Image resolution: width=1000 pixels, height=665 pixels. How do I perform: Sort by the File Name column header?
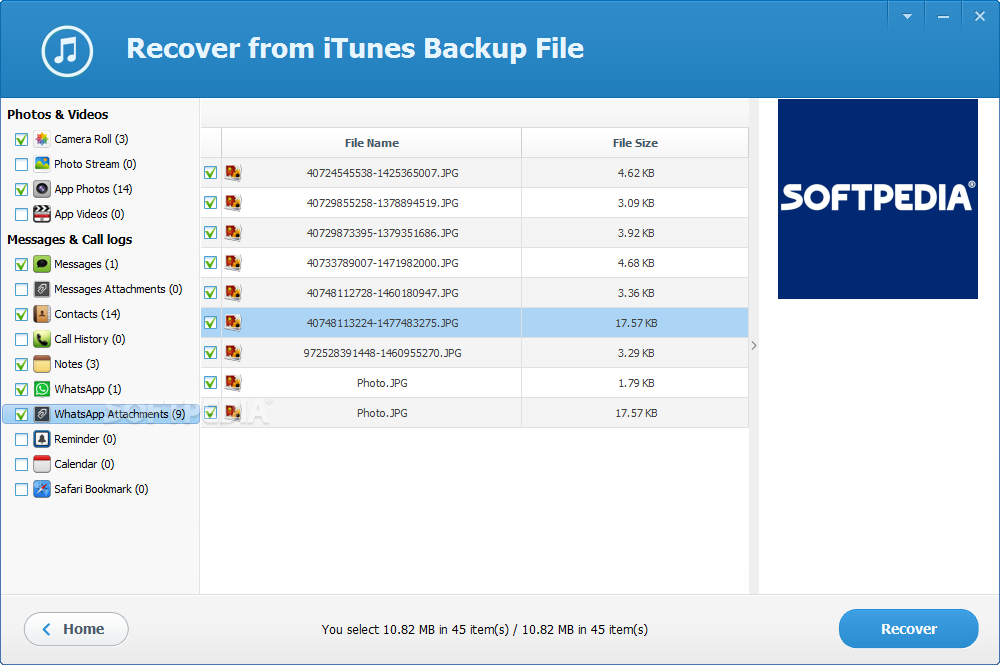(372, 143)
